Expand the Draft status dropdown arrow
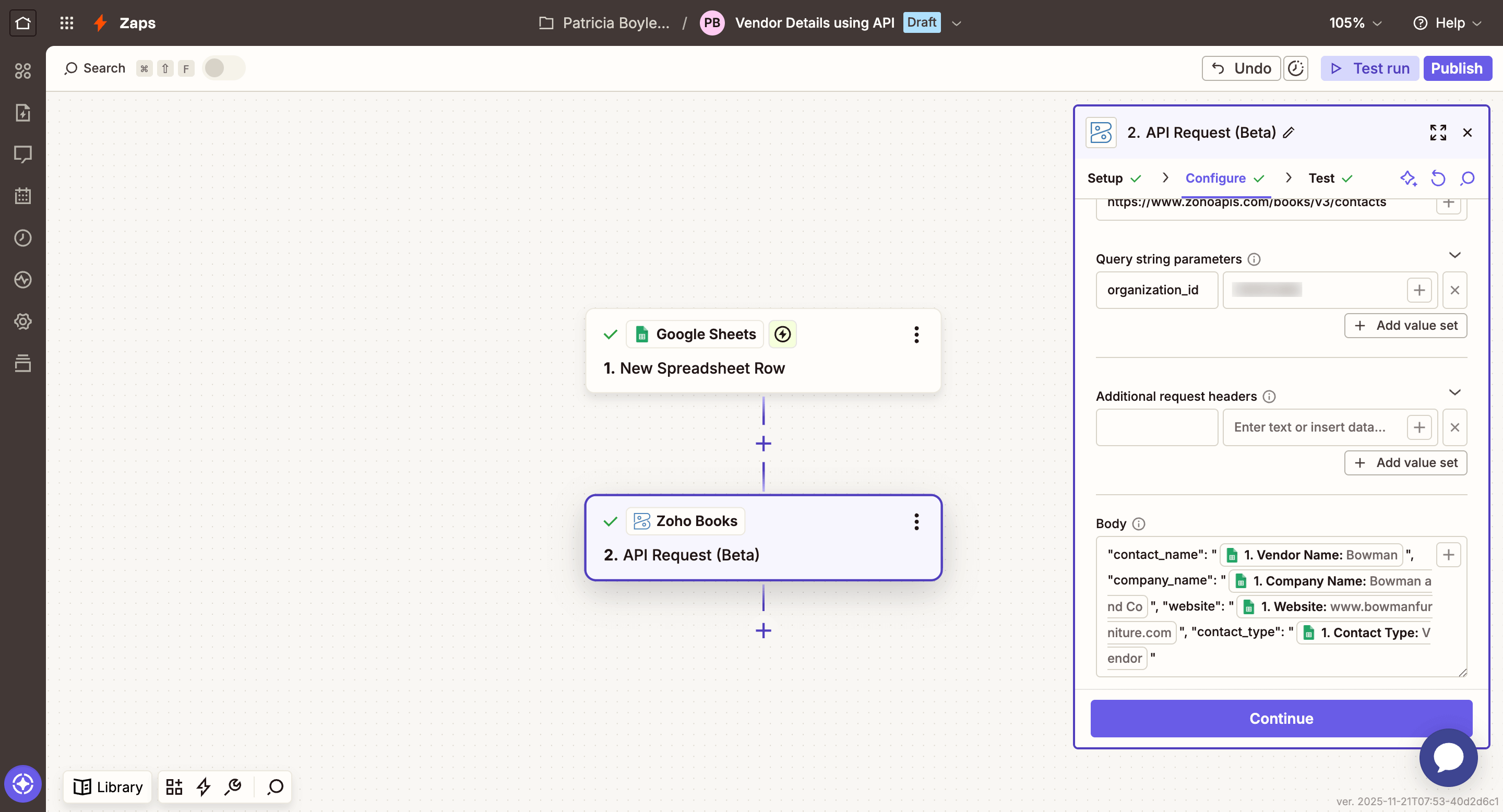Viewport: 1503px width, 812px height. 956,23
